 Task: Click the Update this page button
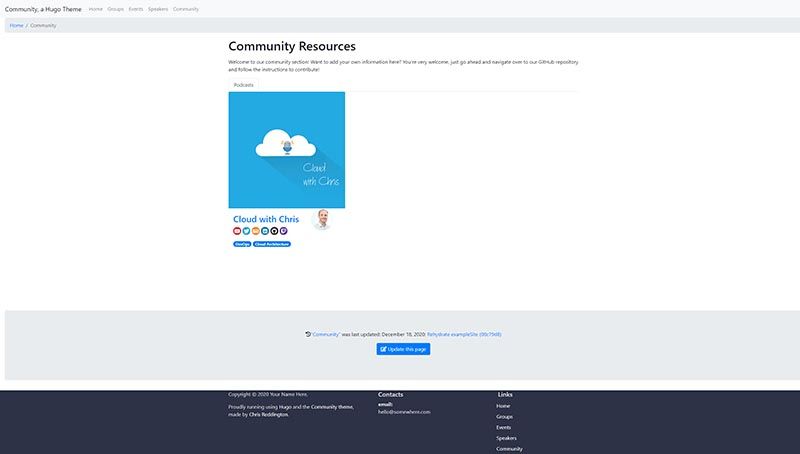pos(403,349)
